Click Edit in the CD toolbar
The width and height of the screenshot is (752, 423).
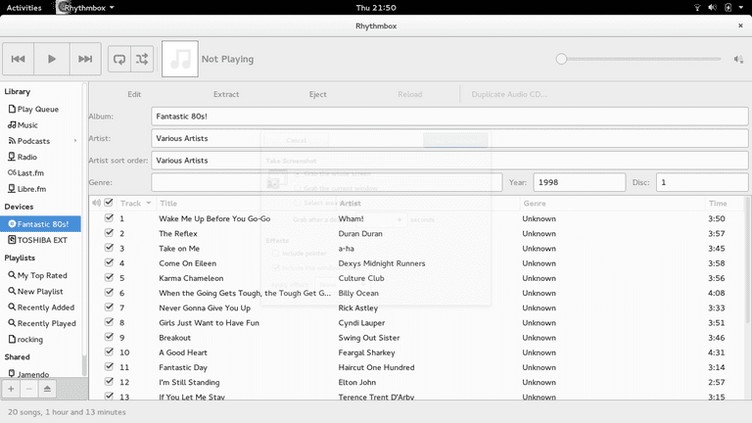(134, 94)
